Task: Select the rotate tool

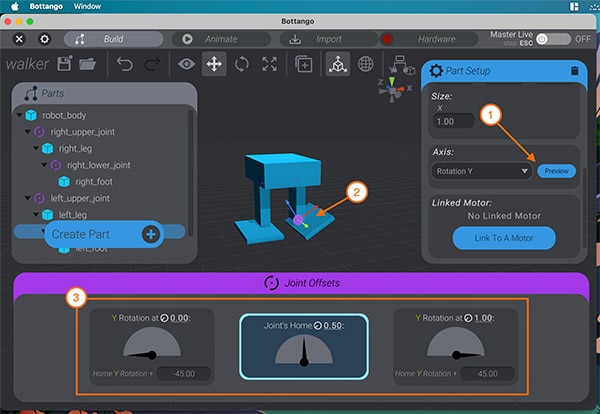Action: click(x=241, y=64)
